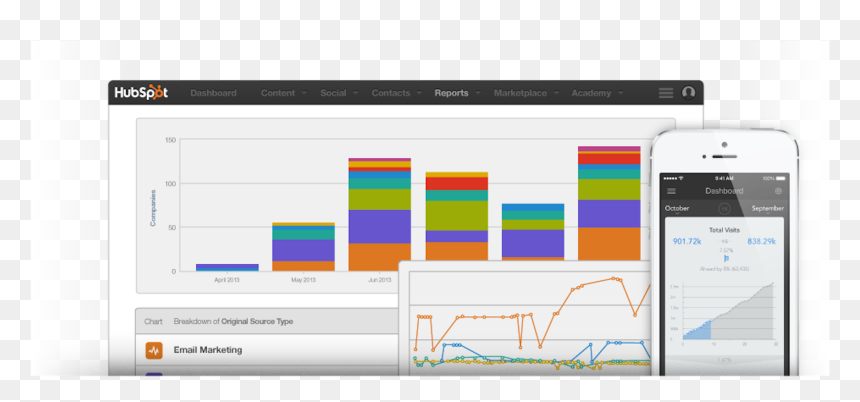Click the Companies y-axis label
This screenshot has width=860, height=402.
pos(153,208)
